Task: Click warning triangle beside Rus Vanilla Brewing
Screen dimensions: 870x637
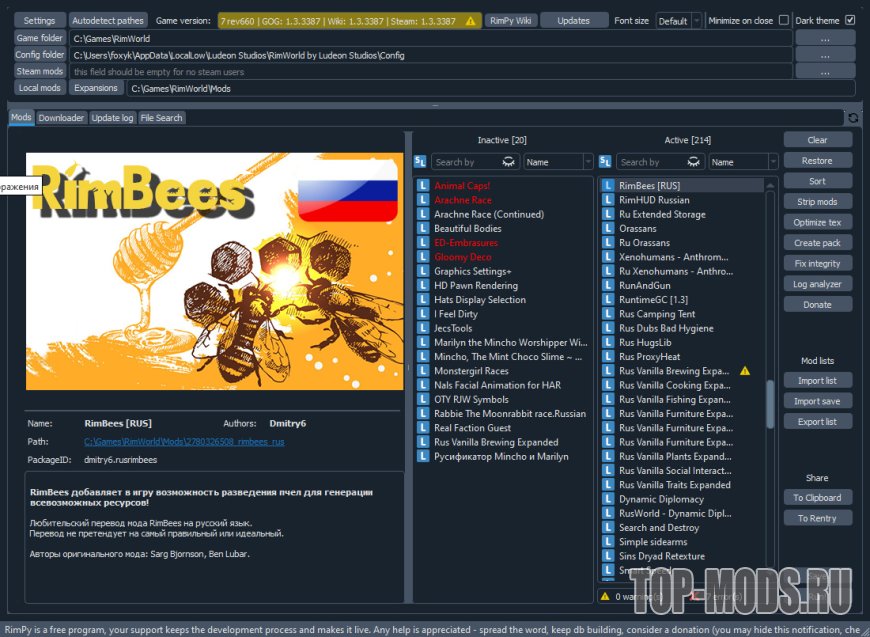Action: tap(744, 371)
